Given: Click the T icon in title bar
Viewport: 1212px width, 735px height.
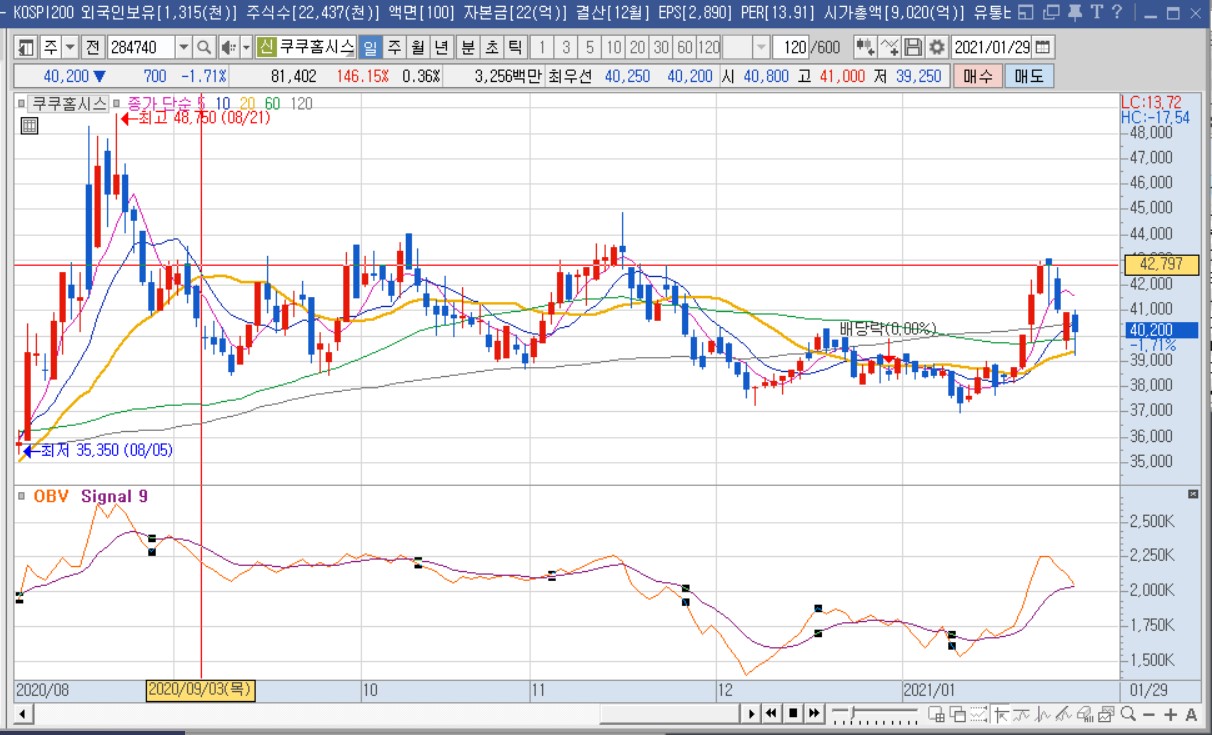Looking at the screenshot, I should (x=1097, y=14).
